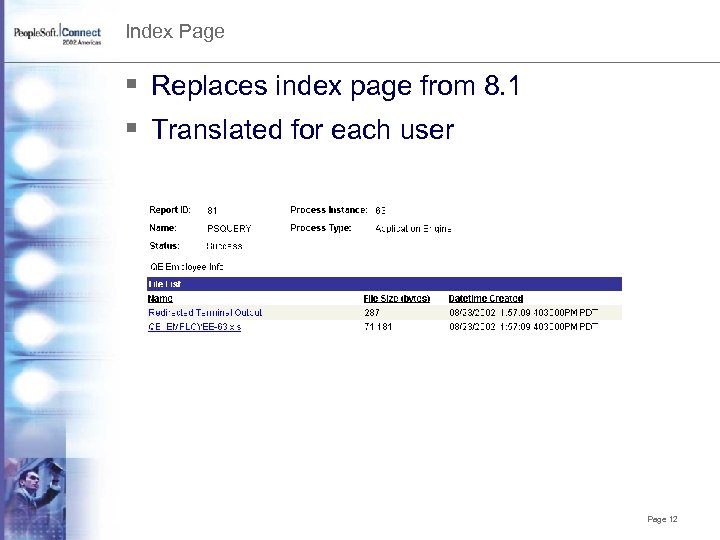Select the Page 12 footer text
Screen dimensions: 720x540
662,519
